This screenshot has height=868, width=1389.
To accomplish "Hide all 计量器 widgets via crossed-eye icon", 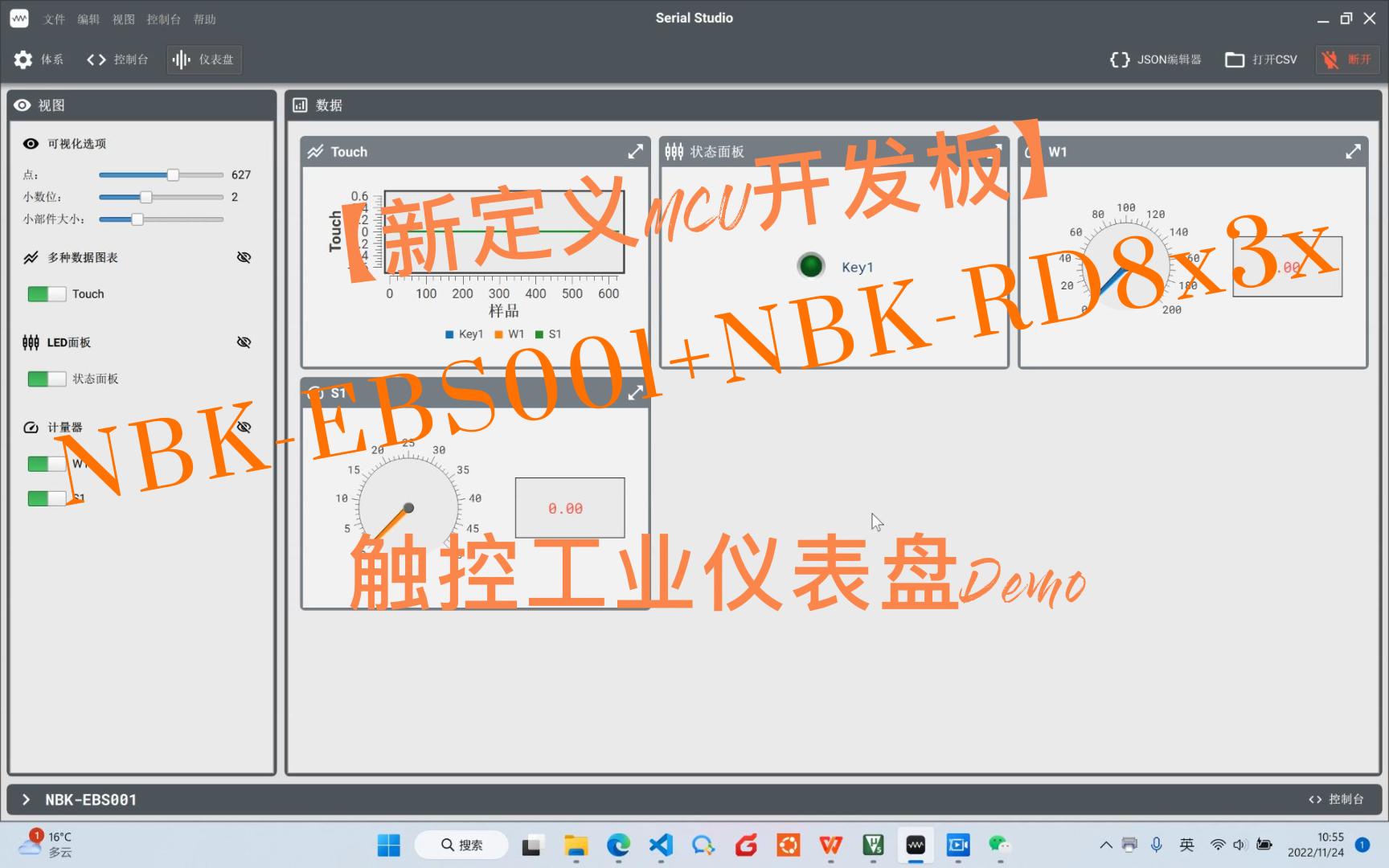I will pyautogui.click(x=244, y=428).
